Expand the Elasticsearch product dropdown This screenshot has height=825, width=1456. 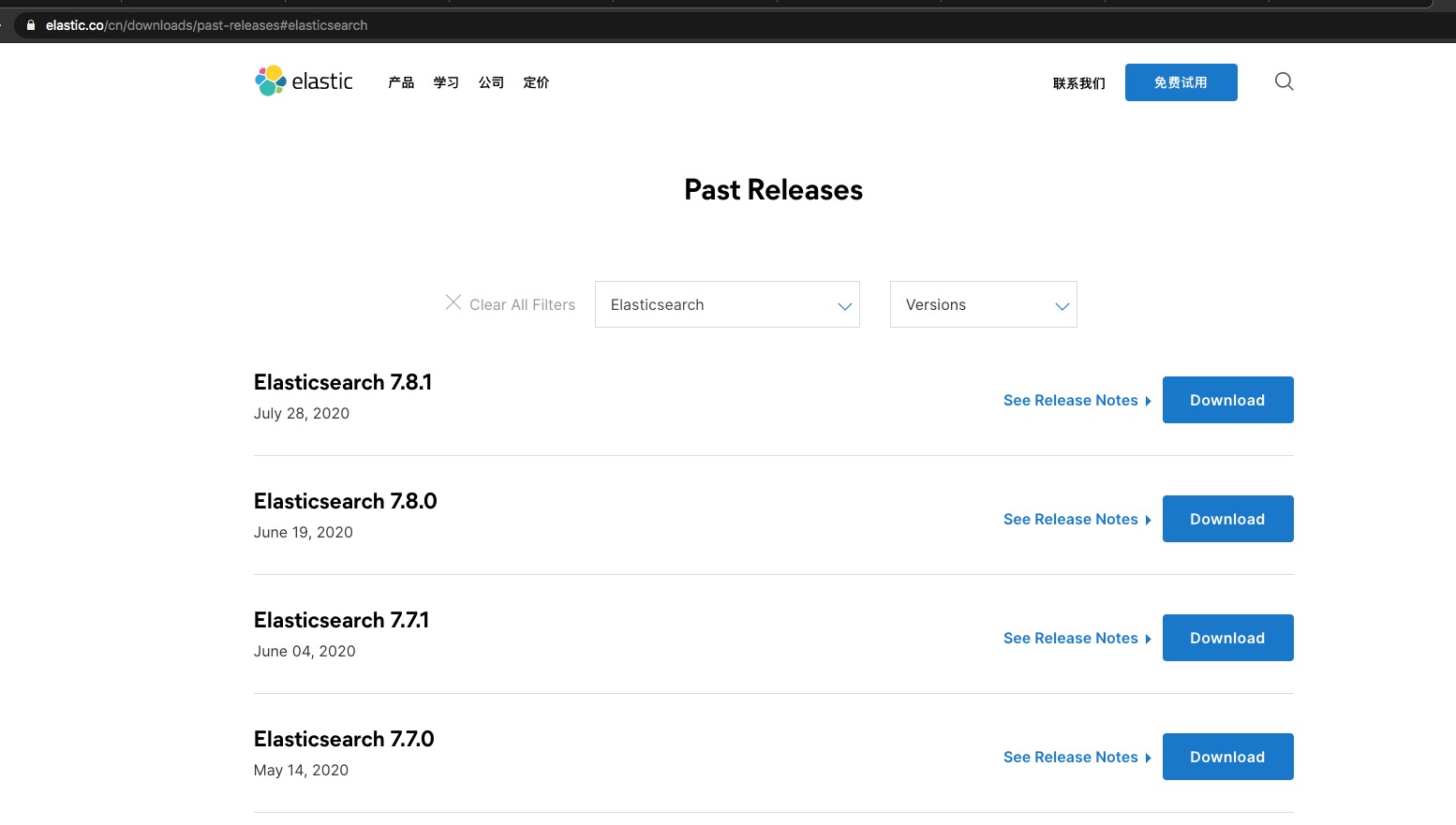point(727,304)
